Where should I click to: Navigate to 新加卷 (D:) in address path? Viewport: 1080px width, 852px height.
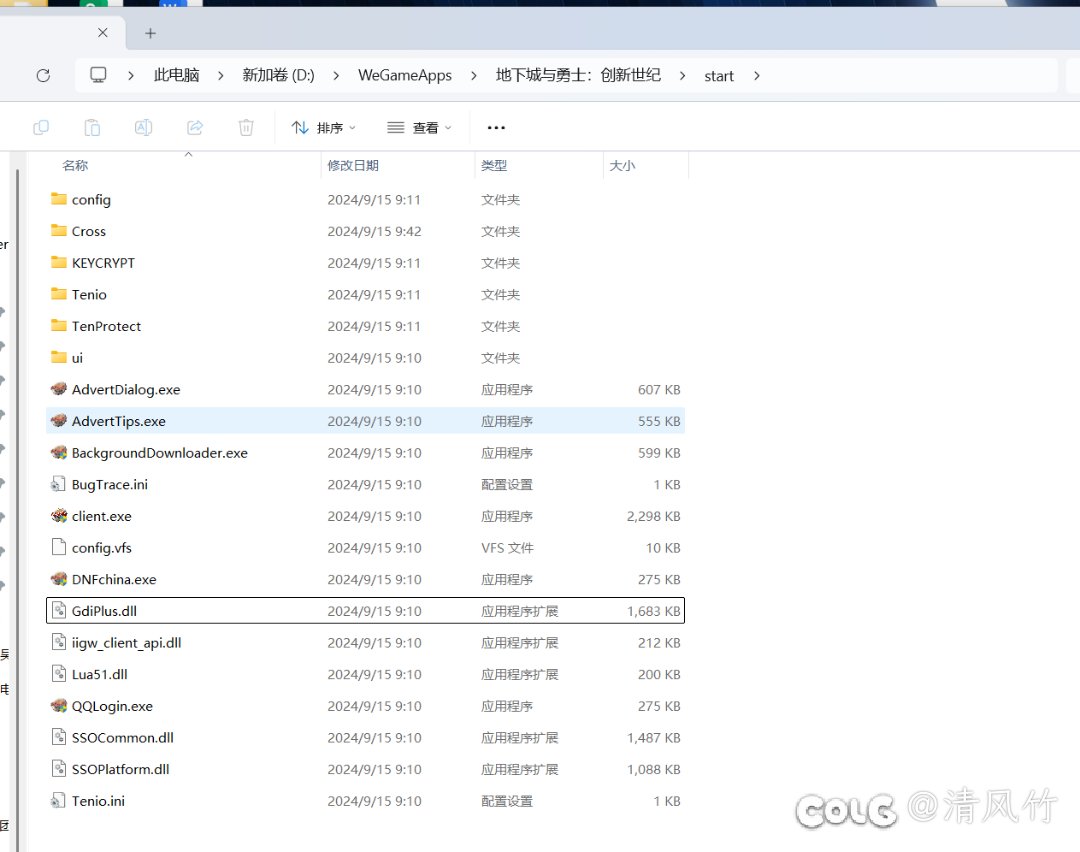(278, 76)
